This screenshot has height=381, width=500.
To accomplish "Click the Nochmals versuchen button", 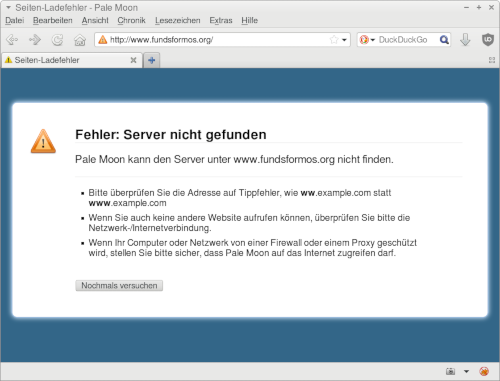I will point(119,286).
